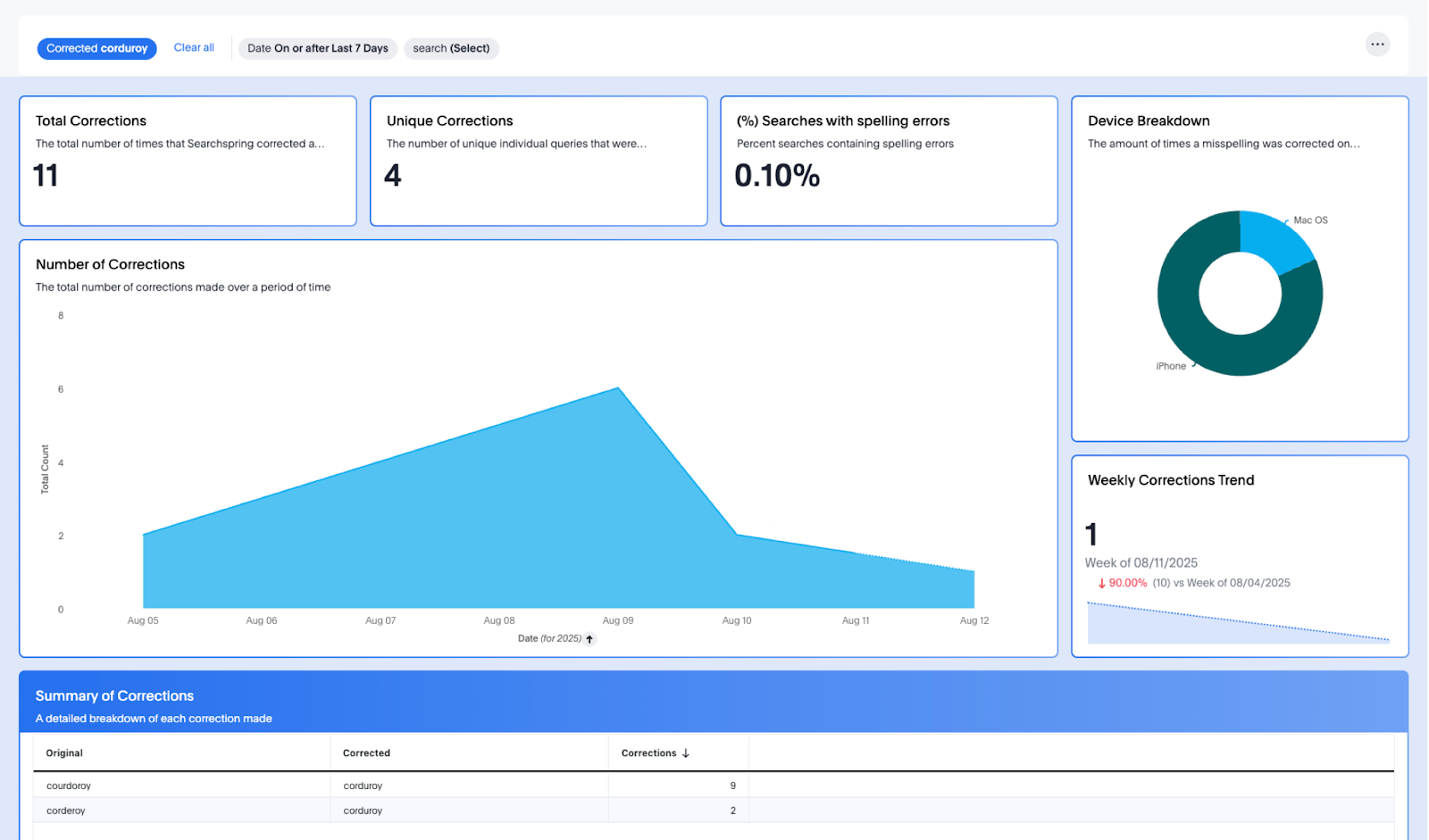Click the Date axis sort arrow icon

pyautogui.click(x=589, y=639)
